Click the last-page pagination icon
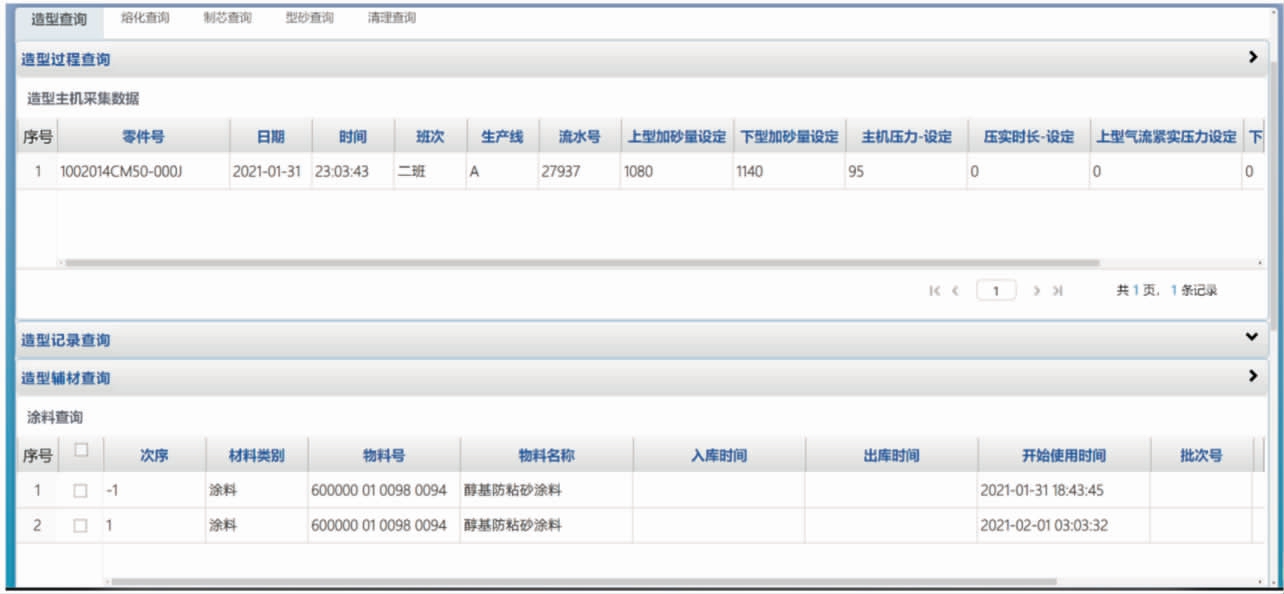The image size is (1284, 594). [x=1057, y=288]
